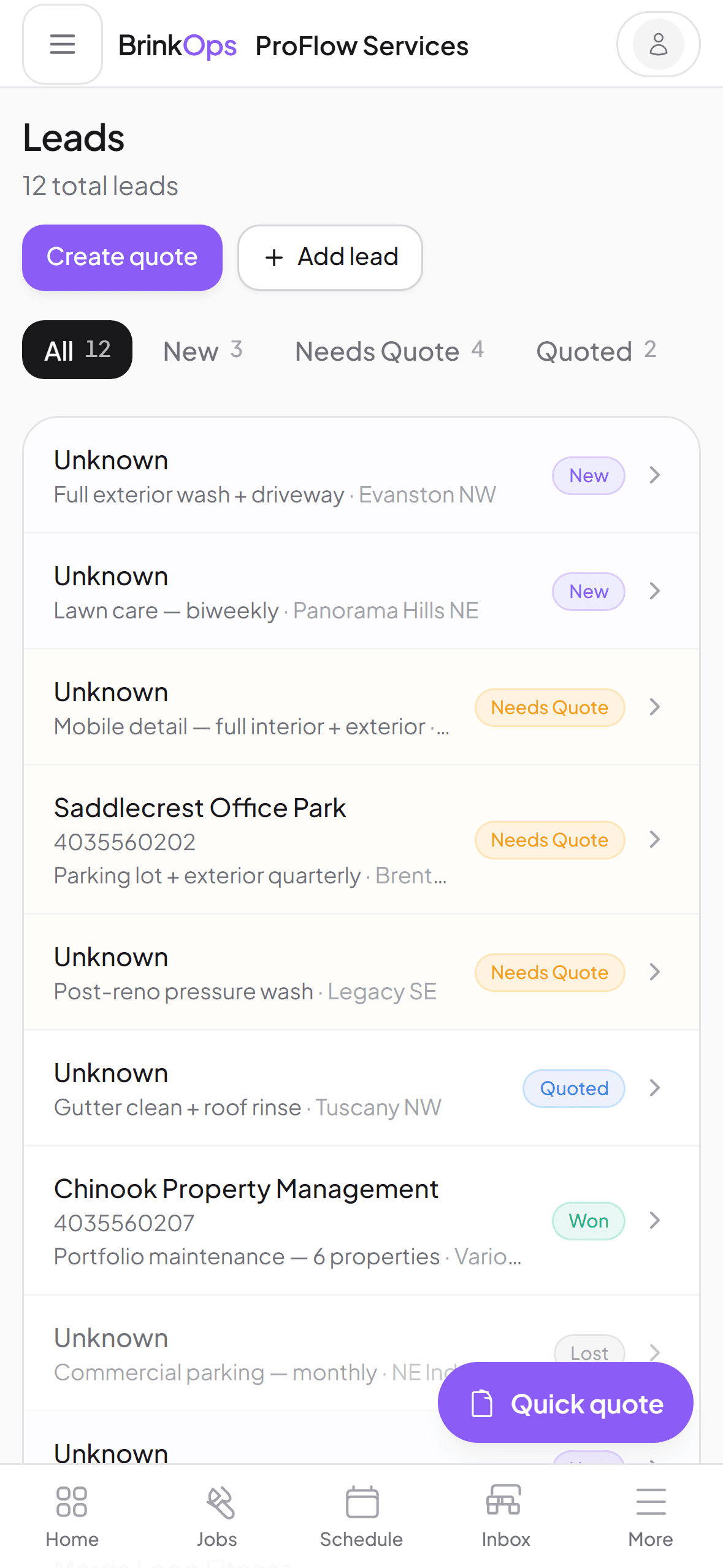The height and width of the screenshot is (1568, 723).
Task: Open Jobs from bottom navigation
Action: [217, 1516]
